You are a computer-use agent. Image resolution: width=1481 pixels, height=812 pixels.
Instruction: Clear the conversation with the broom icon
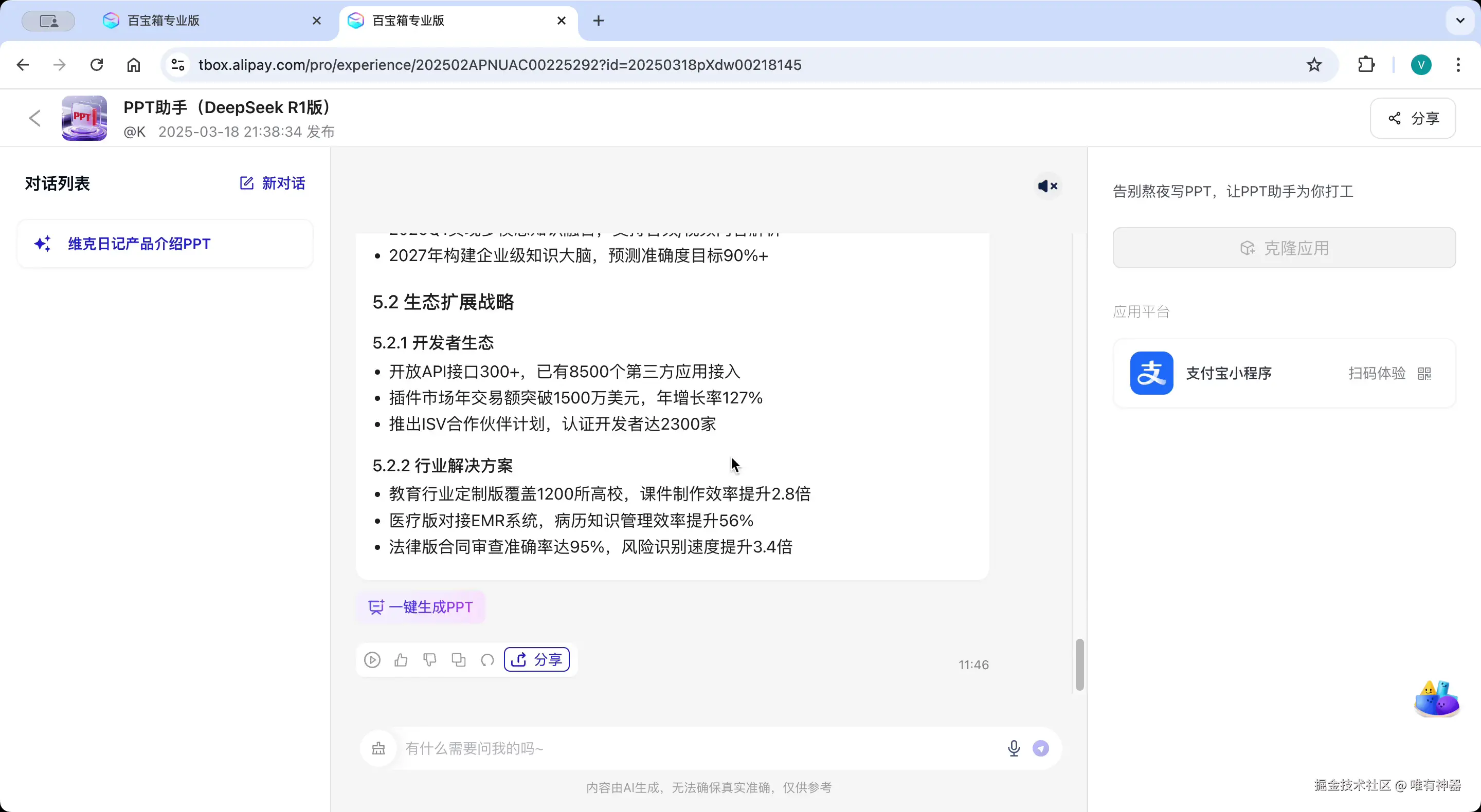[379, 748]
